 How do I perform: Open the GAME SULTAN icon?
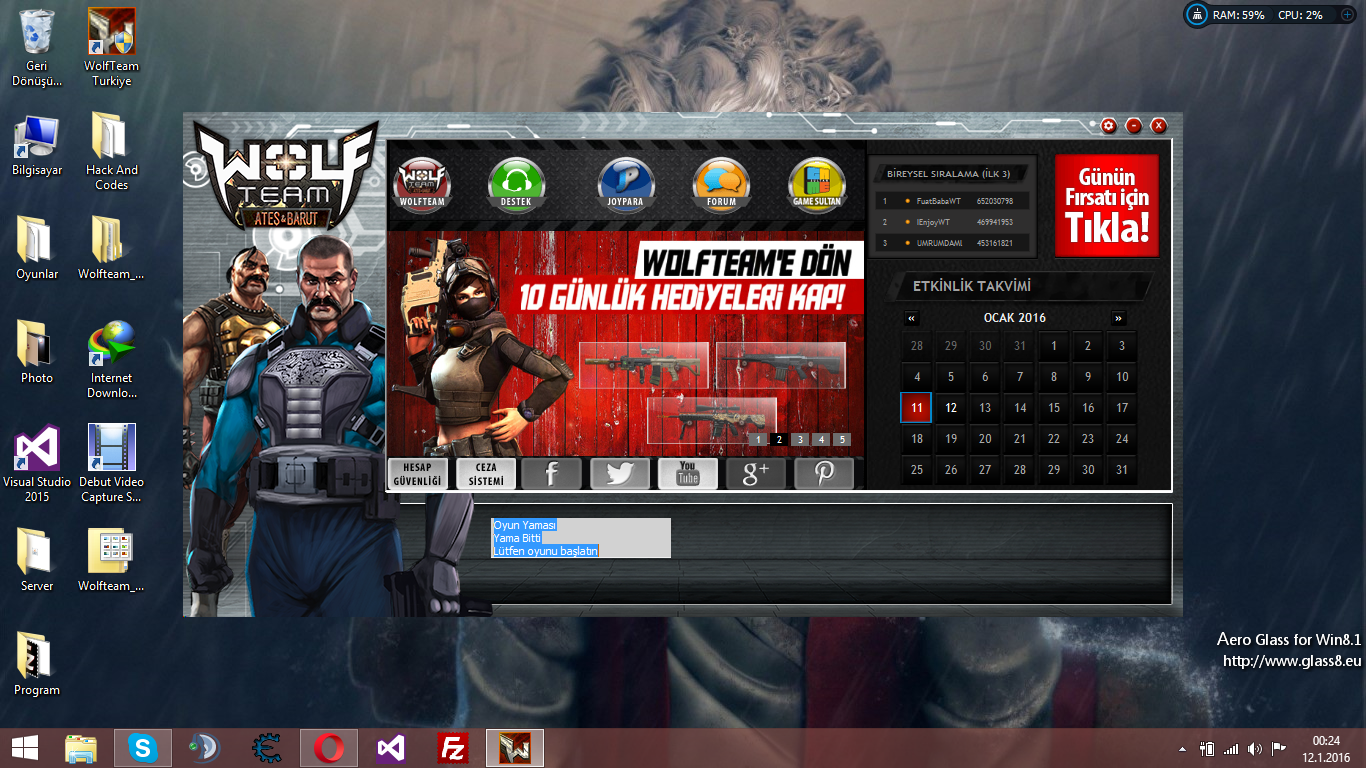pos(817,183)
